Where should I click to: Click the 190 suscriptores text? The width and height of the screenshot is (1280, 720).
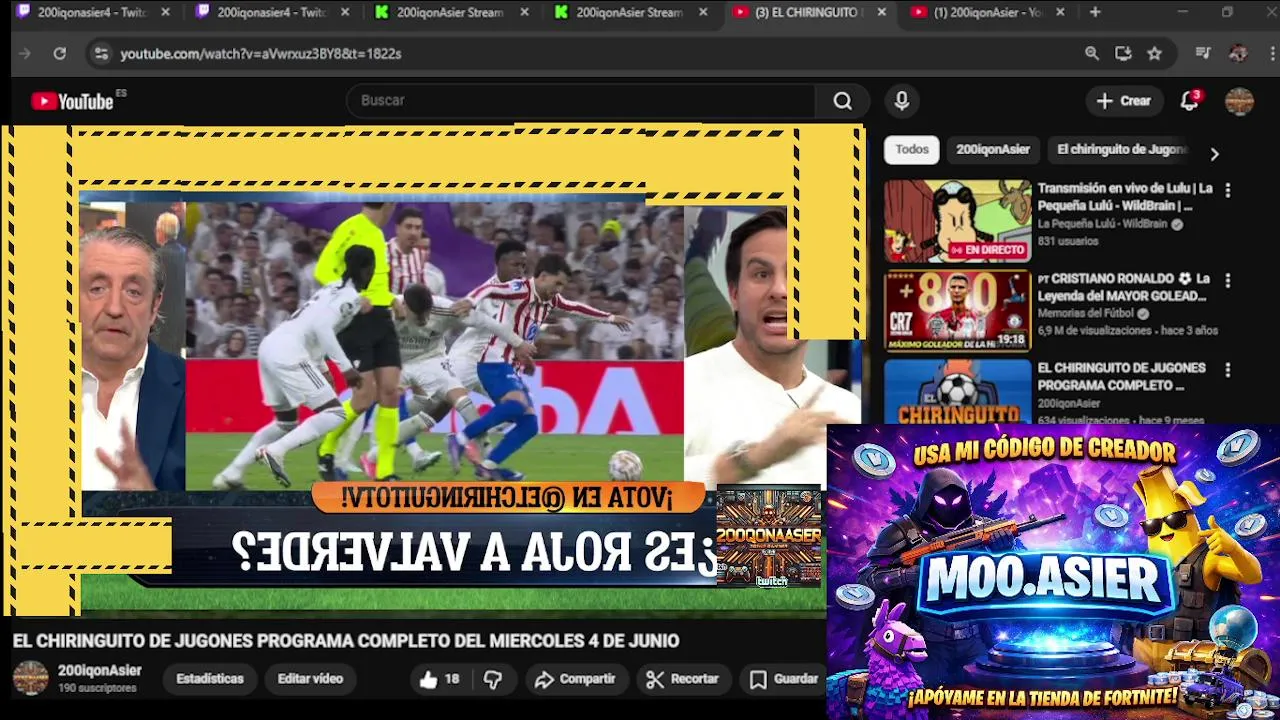click(97, 689)
